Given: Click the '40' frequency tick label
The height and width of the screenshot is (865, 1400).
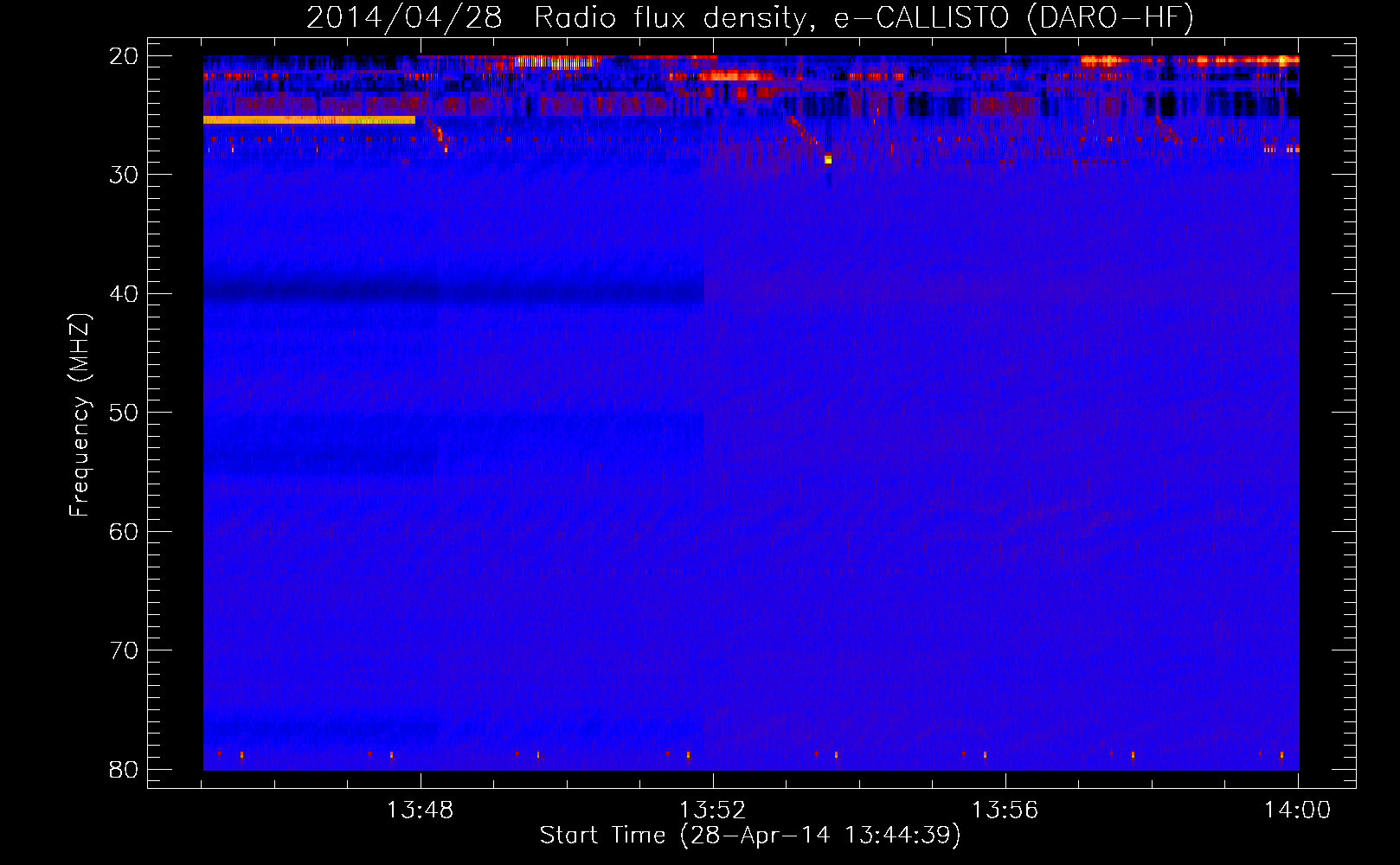Looking at the screenshot, I should pyautogui.click(x=124, y=294).
